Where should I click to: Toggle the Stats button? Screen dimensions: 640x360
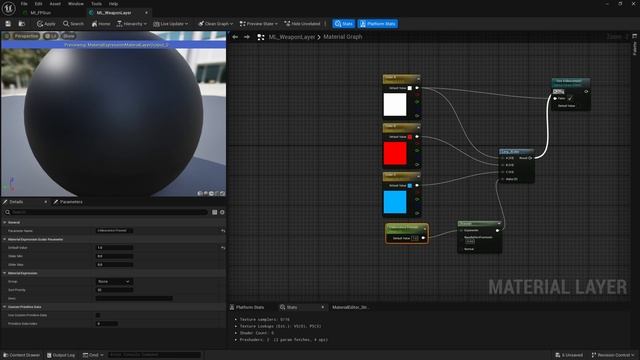pyautogui.click(x=343, y=24)
